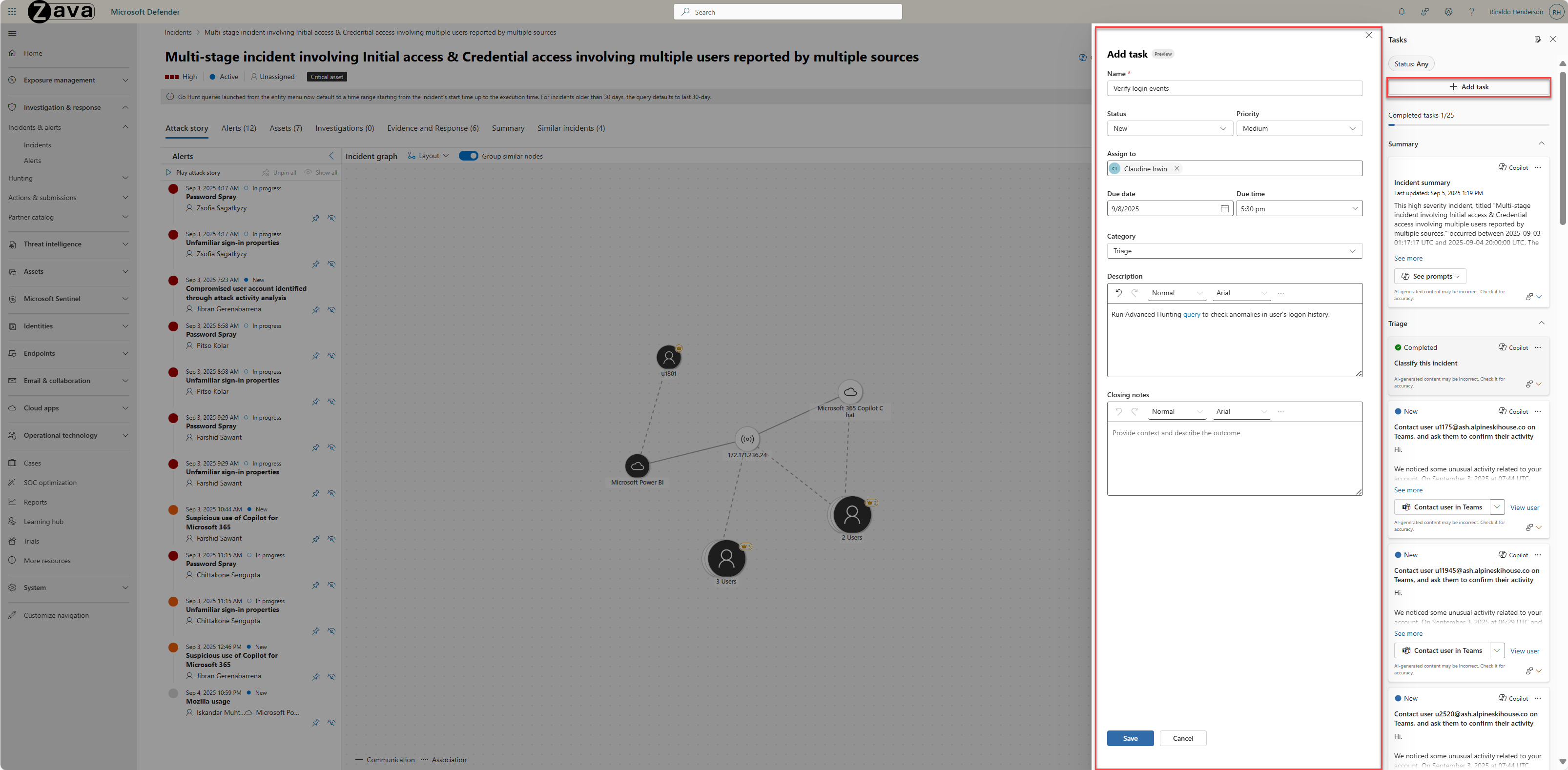Click the task Name input field

1234,88
